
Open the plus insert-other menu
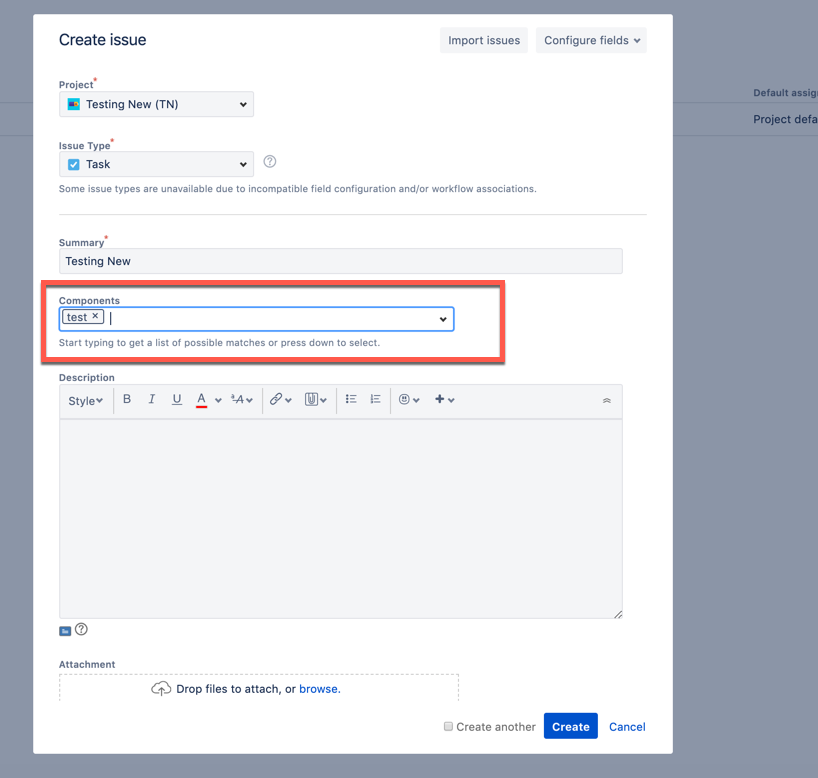444,400
